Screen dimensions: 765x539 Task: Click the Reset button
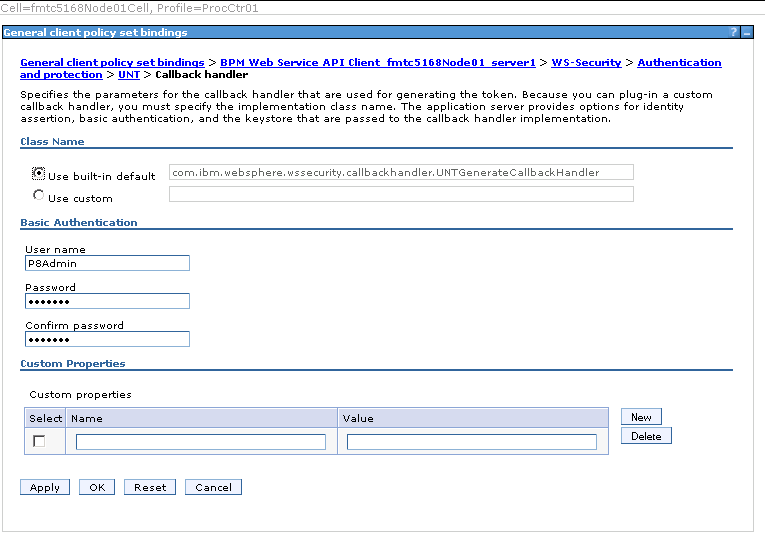(x=150, y=487)
